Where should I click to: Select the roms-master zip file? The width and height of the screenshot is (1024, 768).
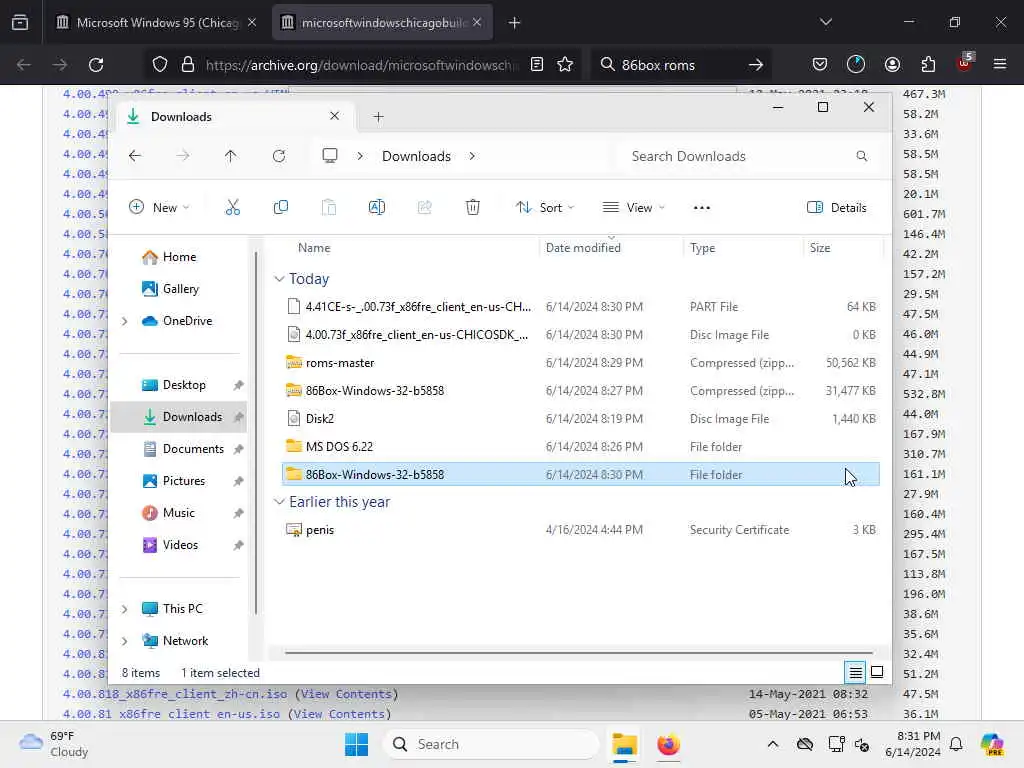coord(581,362)
